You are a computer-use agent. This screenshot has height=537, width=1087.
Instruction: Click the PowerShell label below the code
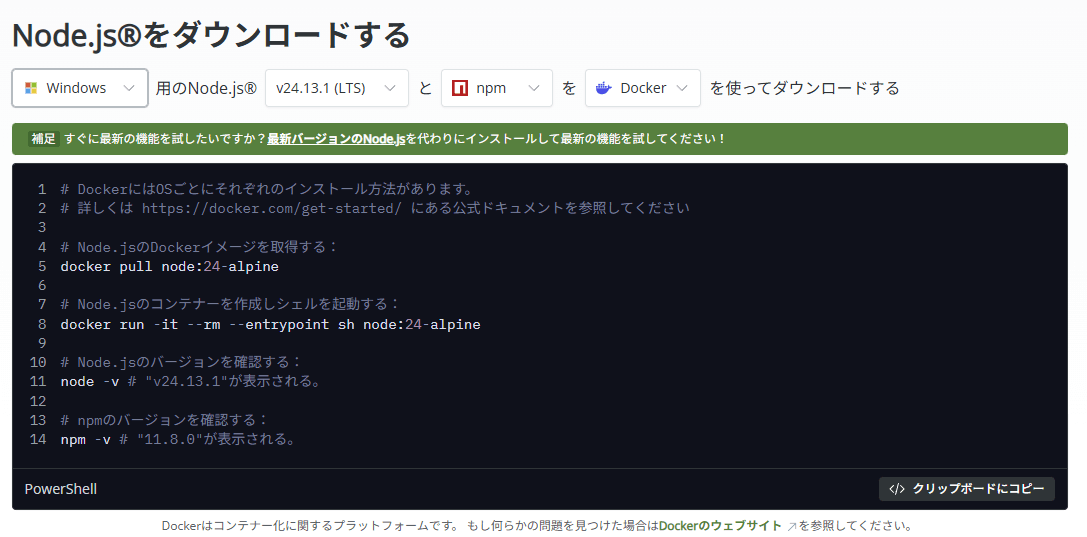point(61,489)
